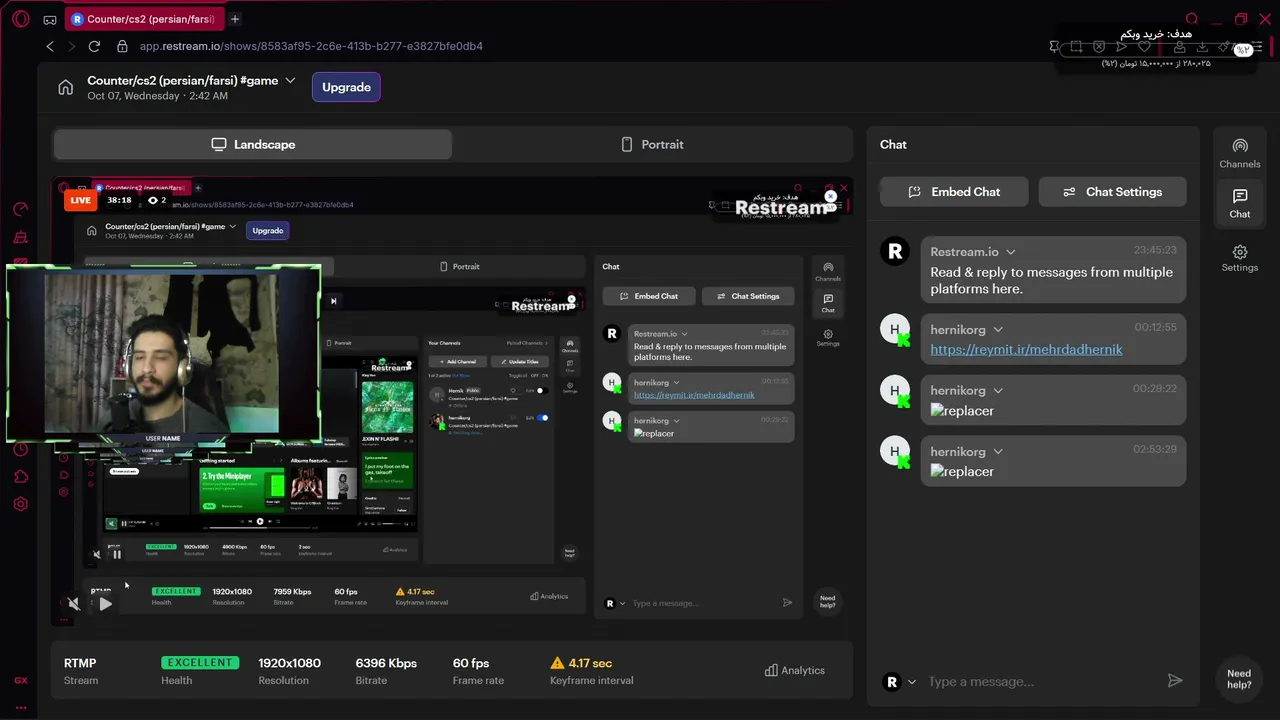The width and height of the screenshot is (1280, 720).
Task: Click the 6396 Kbps bitrate value
Action: coord(386,663)
